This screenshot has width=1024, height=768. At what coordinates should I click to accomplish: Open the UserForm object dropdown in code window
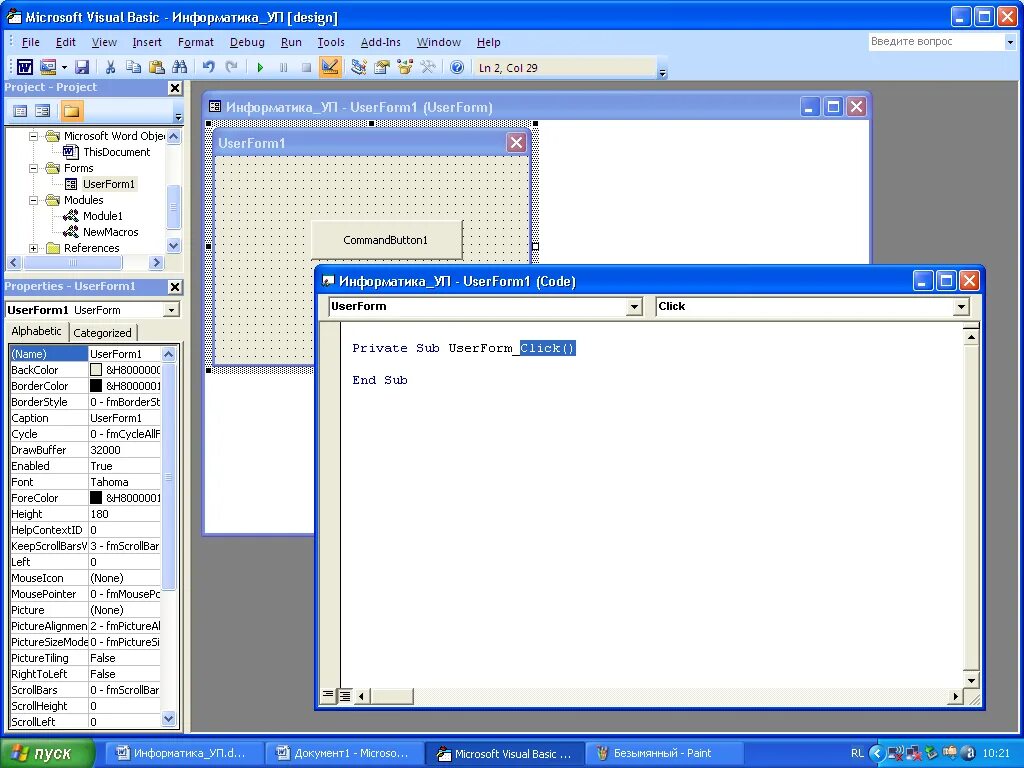pos(634,307)
